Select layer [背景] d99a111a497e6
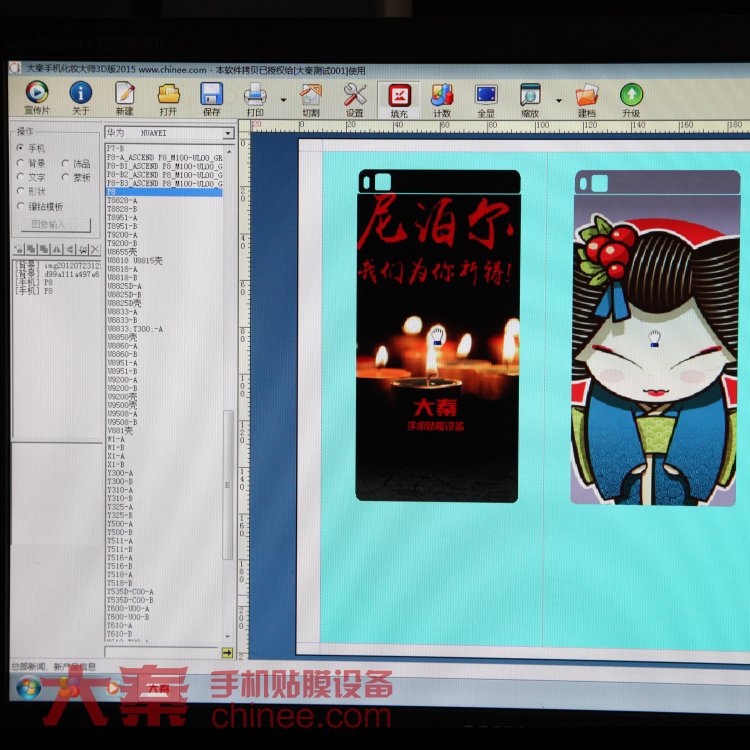 coord(57,274)
